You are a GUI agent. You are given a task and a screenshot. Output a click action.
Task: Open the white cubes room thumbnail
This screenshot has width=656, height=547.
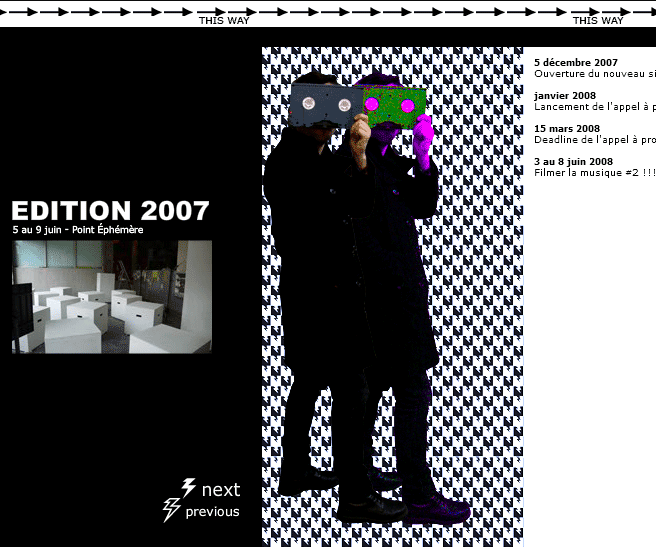tap(112, 296)
